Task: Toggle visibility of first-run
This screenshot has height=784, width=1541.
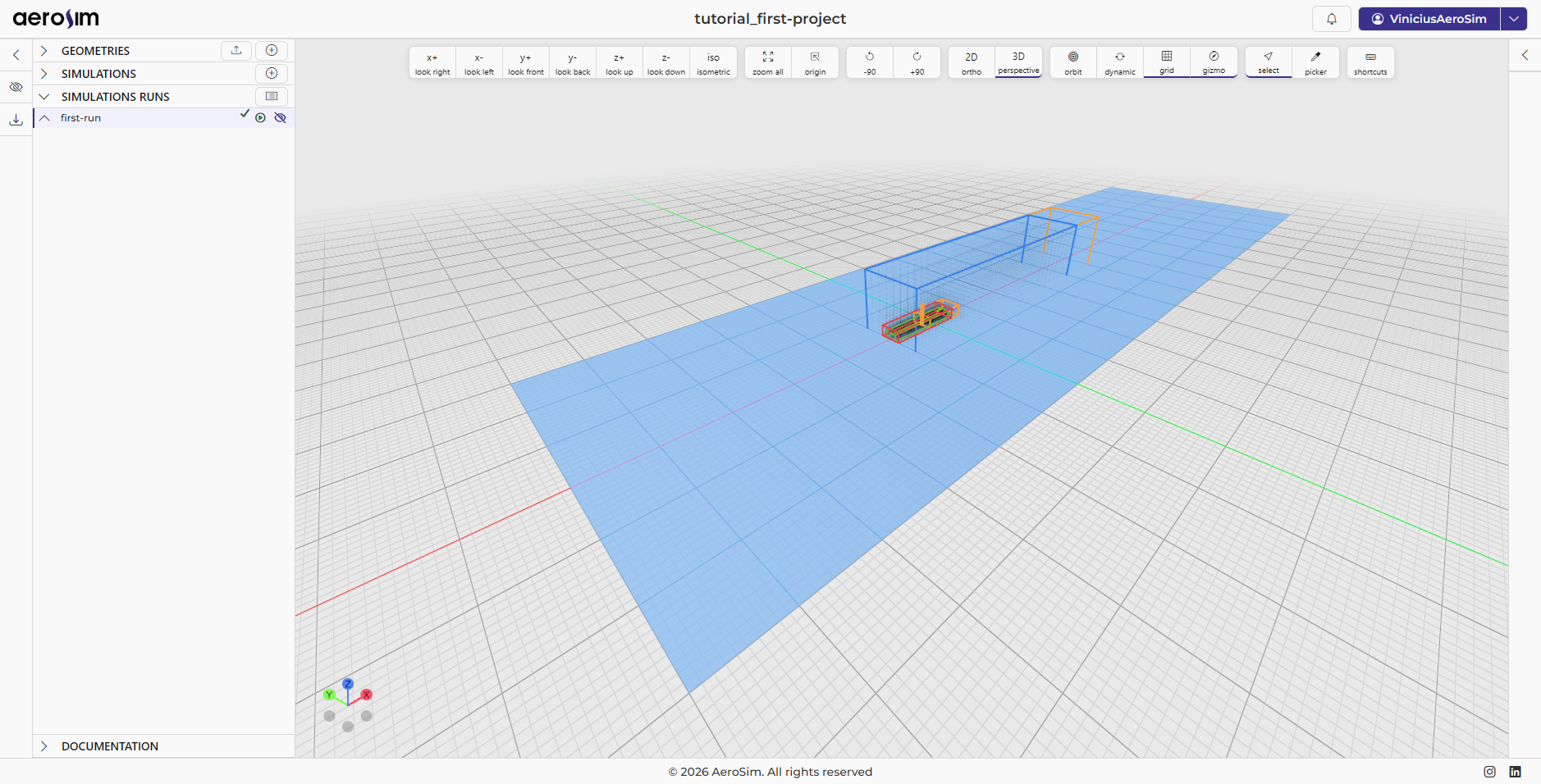Action: point(280,118)
